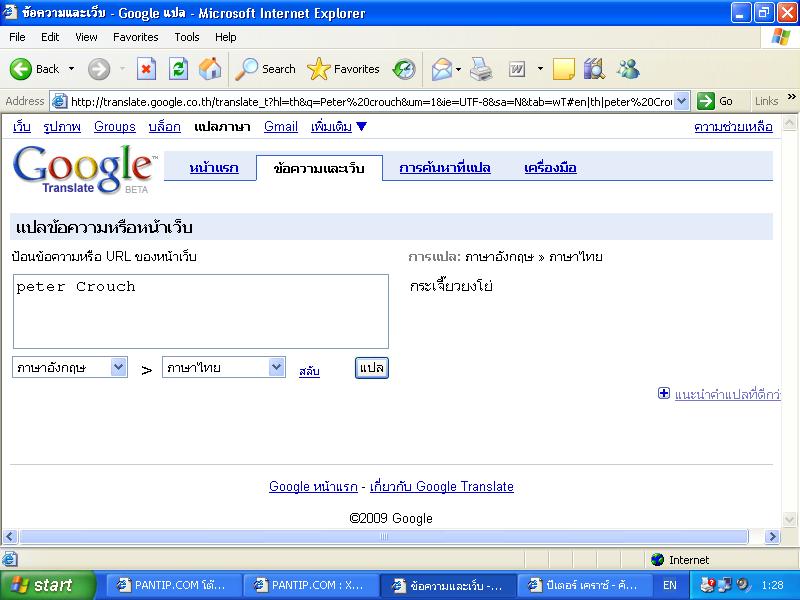Expand the Edit button dropdown arrow
This screenshot has height=600, width=800.
tap(540, 69)
